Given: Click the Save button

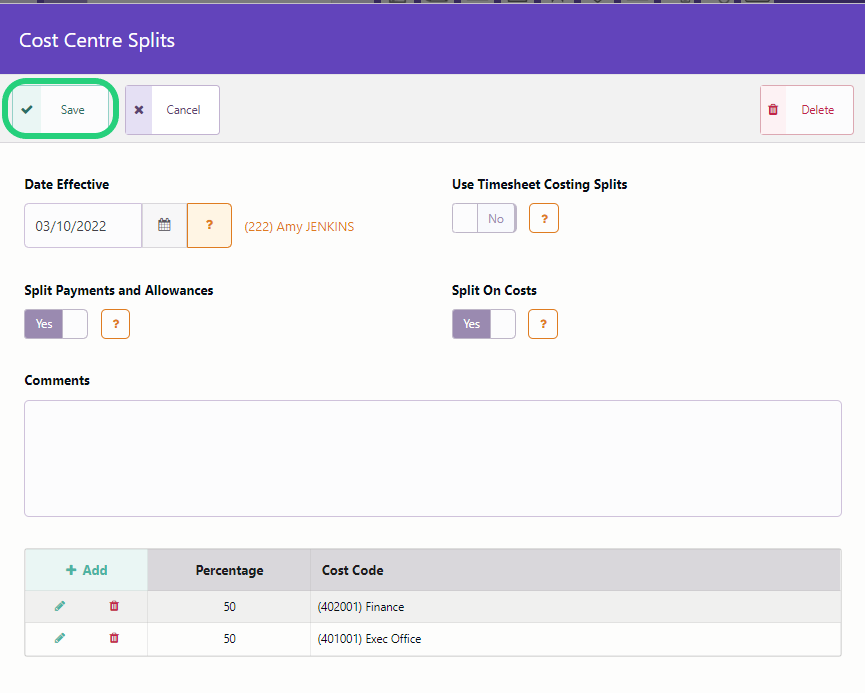Looking at the screenshot, I should coord(61,109).
